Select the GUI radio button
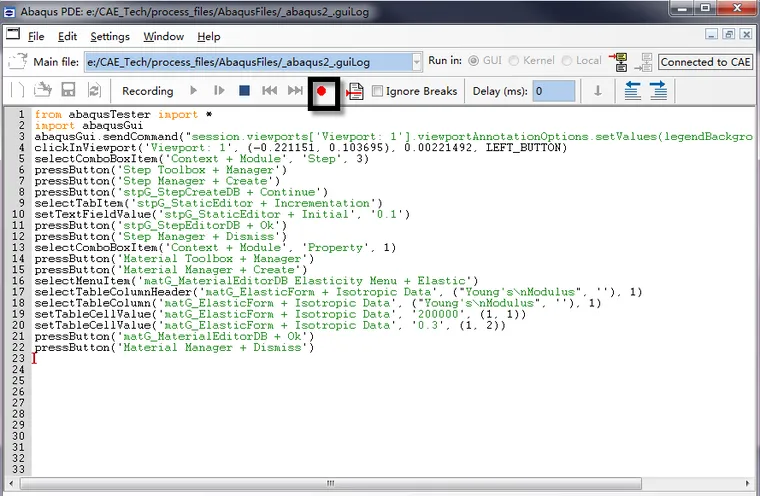 473,61
